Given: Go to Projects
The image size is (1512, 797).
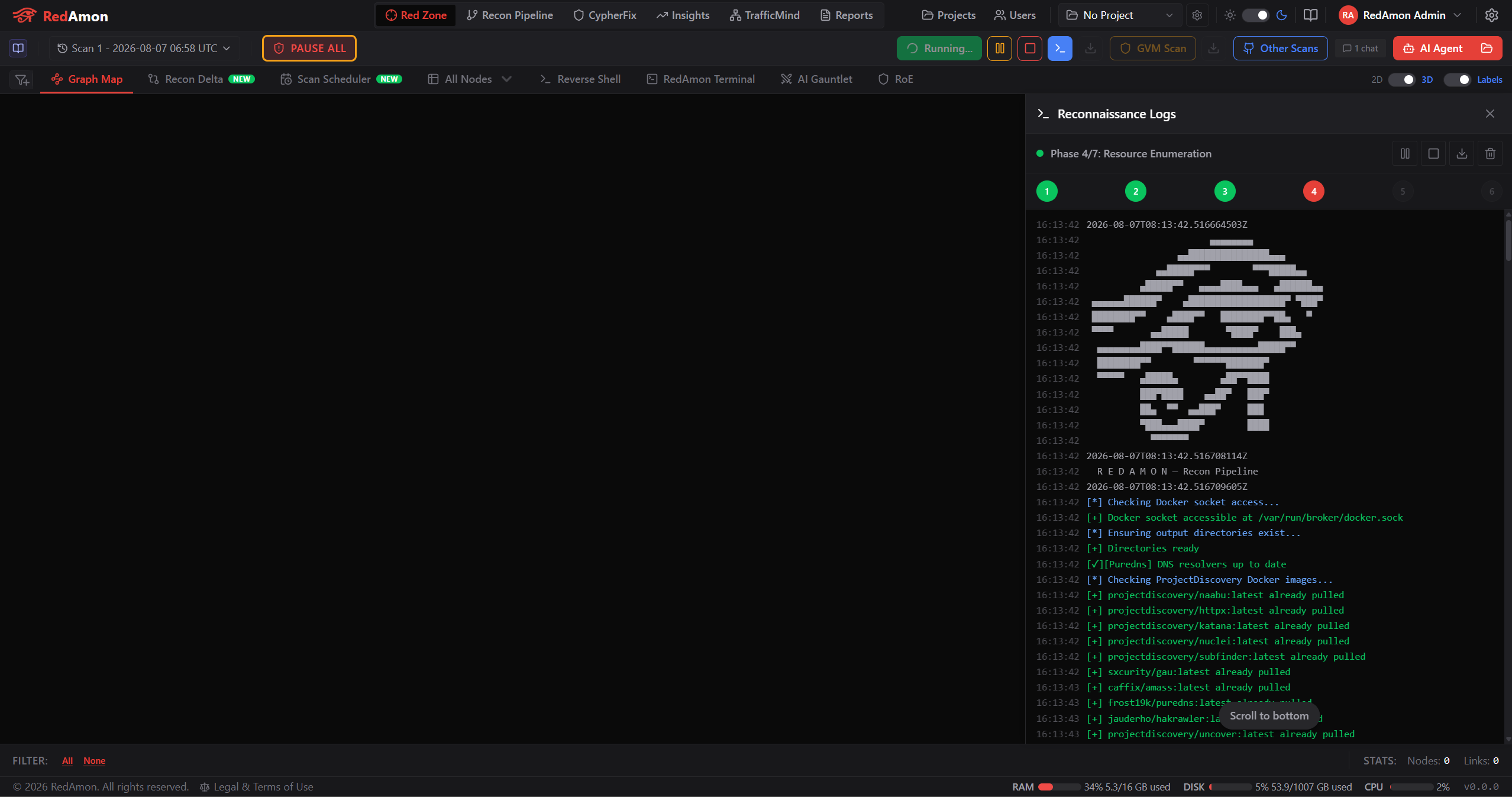Looking at the screenshot, I should [949, 15].
